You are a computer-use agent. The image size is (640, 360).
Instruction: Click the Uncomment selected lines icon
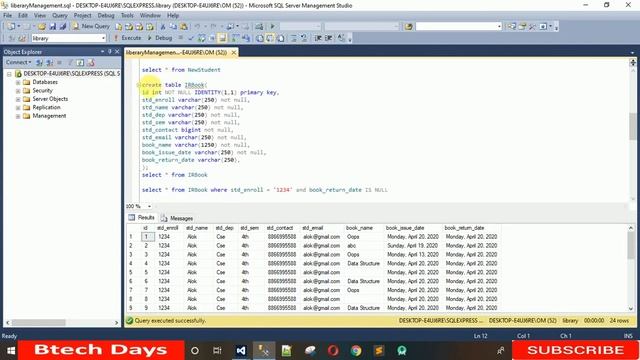304,38
